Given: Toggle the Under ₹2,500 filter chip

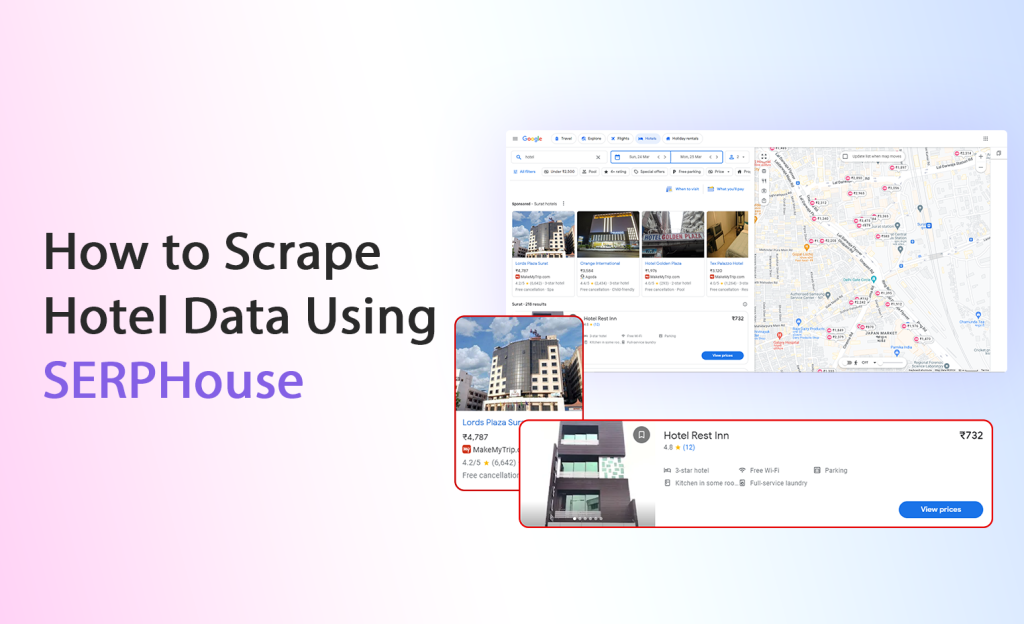Looking at the screenshot, I should [560, 172].
